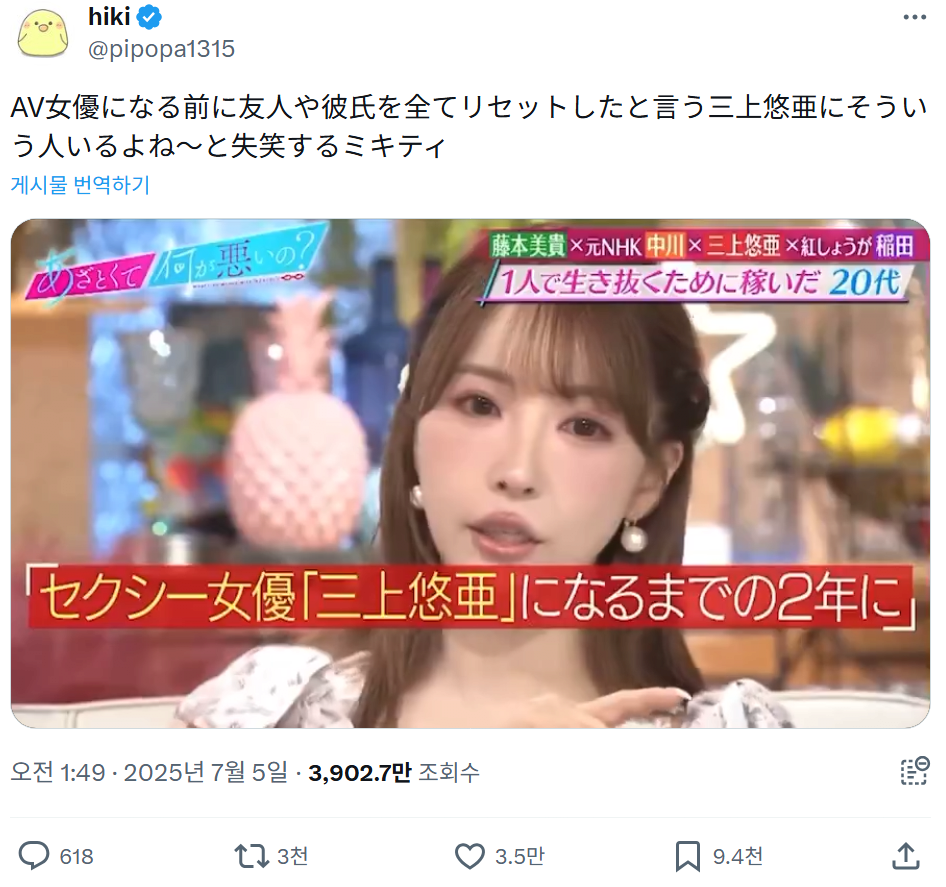
Task: Click the blue verified badge
Action: point(149,17)
